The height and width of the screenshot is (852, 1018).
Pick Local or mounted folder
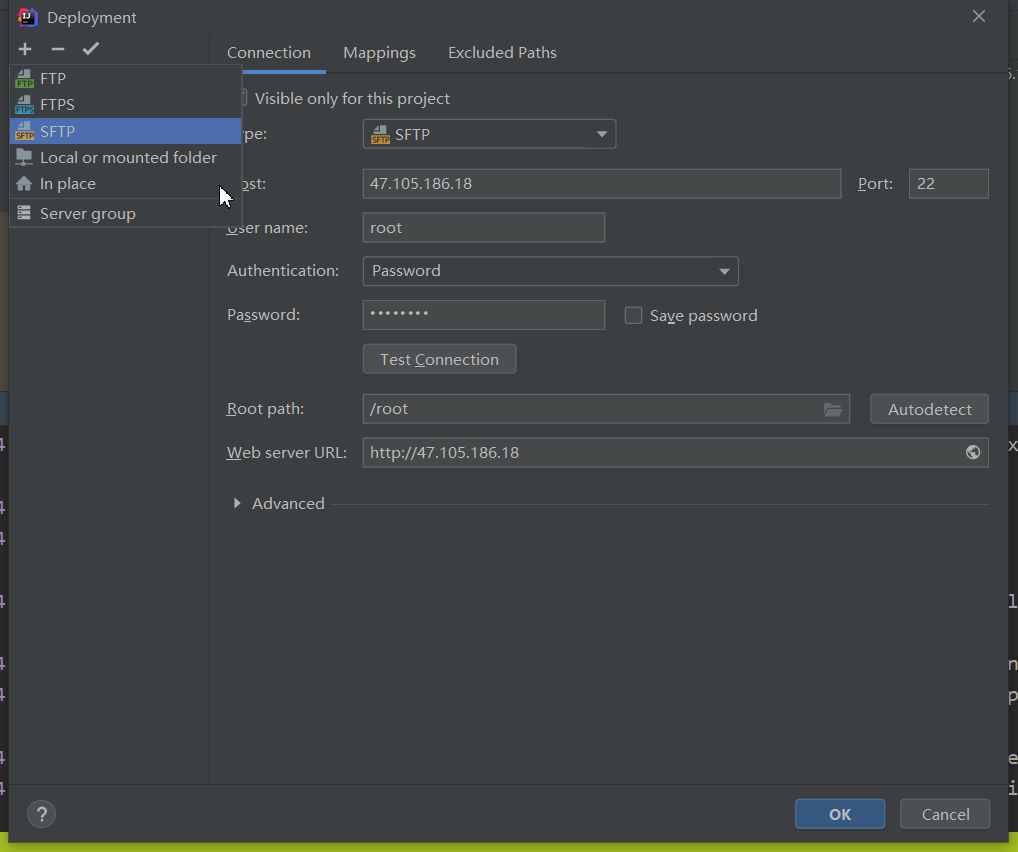[x=125, y=158]
